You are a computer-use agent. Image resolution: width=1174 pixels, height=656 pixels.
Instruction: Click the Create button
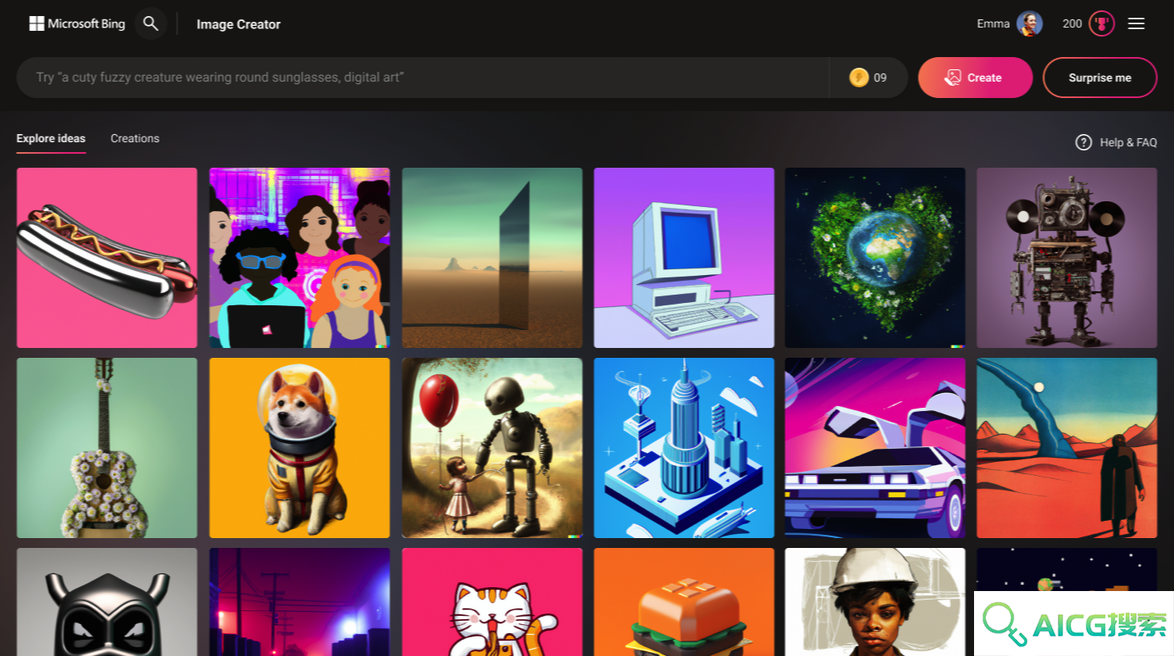[x=975, y=78]
